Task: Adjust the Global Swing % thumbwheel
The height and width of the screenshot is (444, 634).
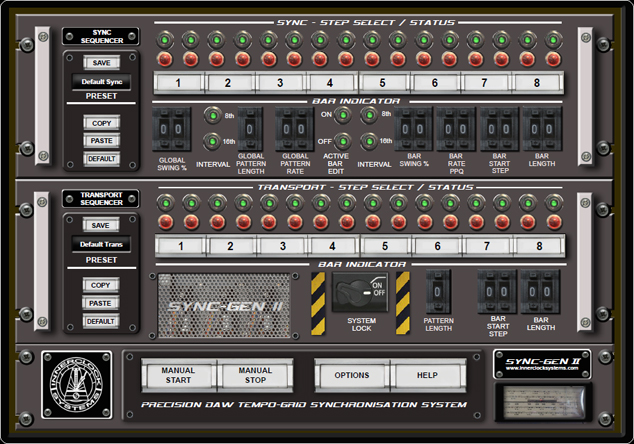Action: [x=169, y=127]
